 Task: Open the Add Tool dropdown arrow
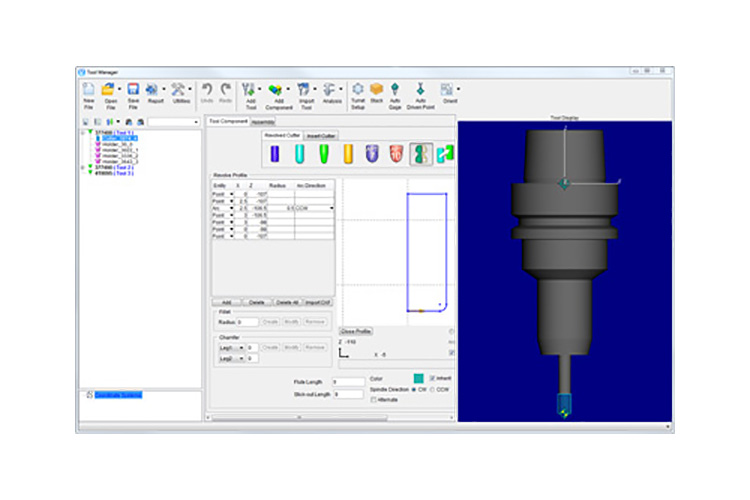point(260,89)
